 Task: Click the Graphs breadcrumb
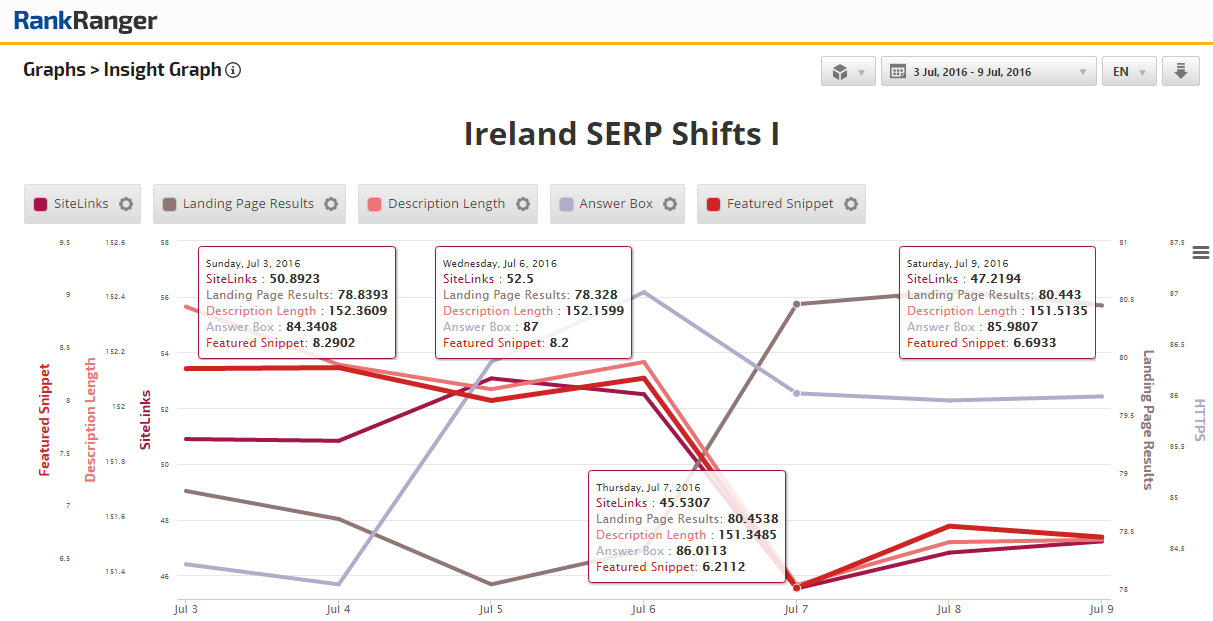54,70
